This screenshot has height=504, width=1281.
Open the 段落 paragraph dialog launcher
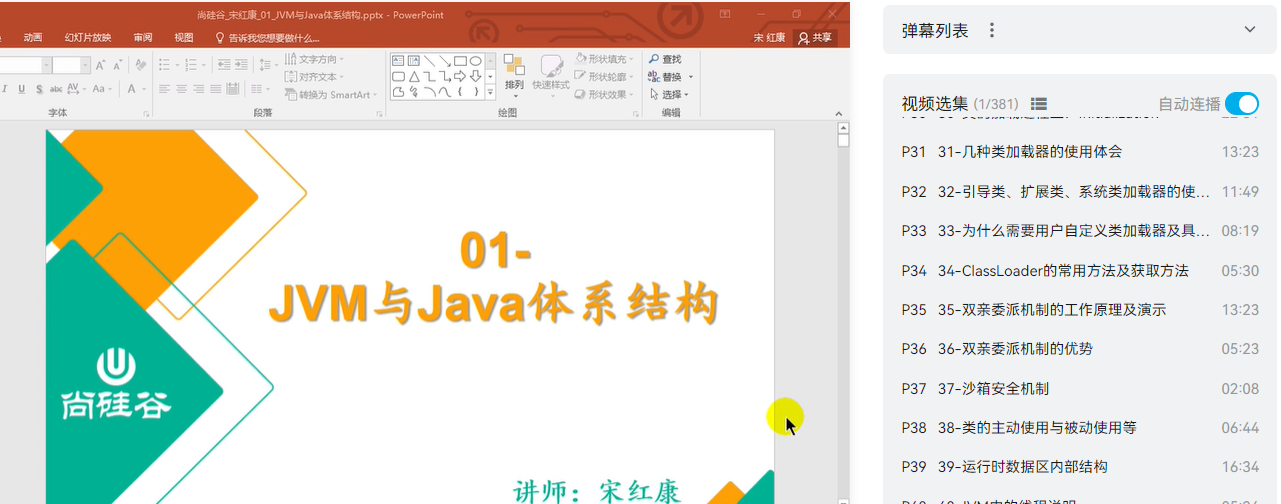pyautogui.click(x=379, y=114)
